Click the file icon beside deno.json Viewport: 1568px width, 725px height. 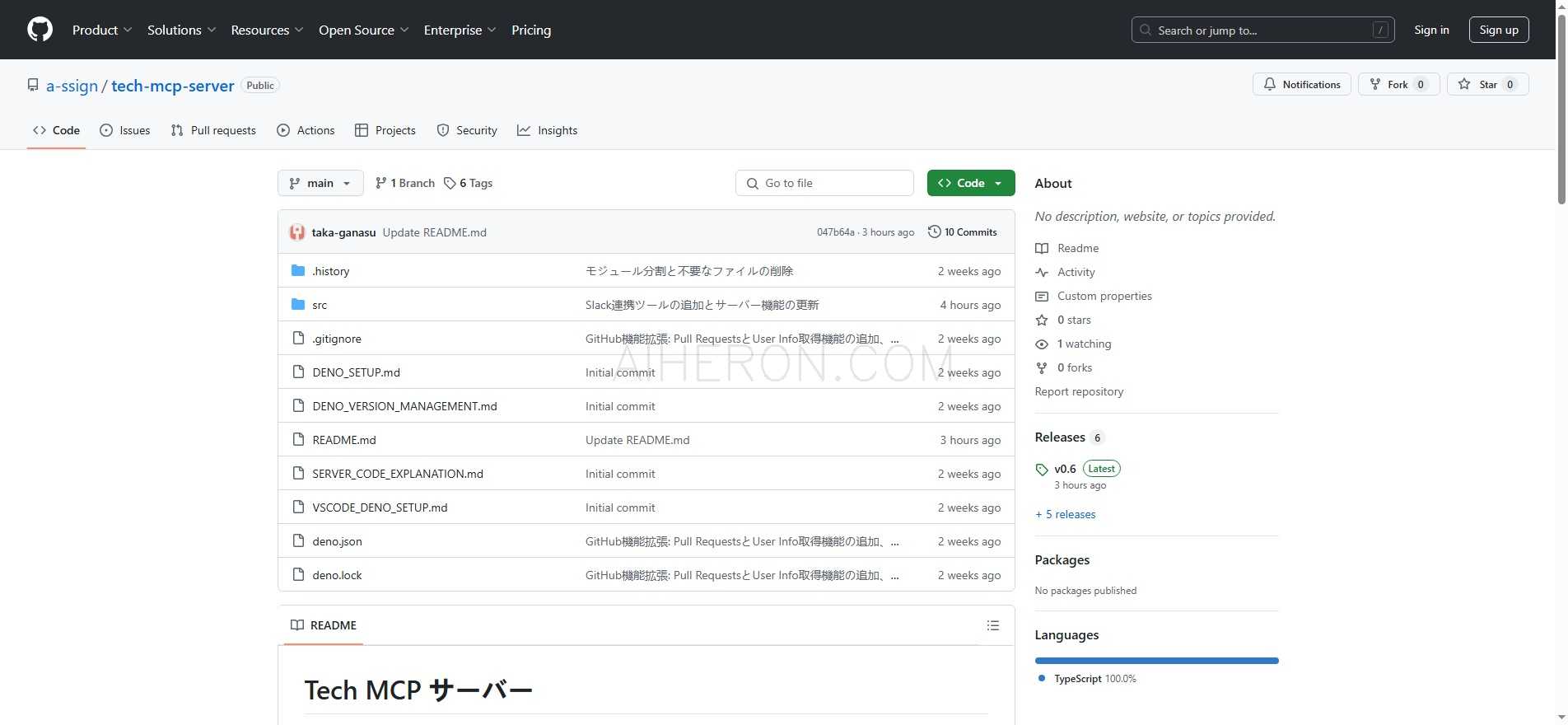tap(298, 540)
